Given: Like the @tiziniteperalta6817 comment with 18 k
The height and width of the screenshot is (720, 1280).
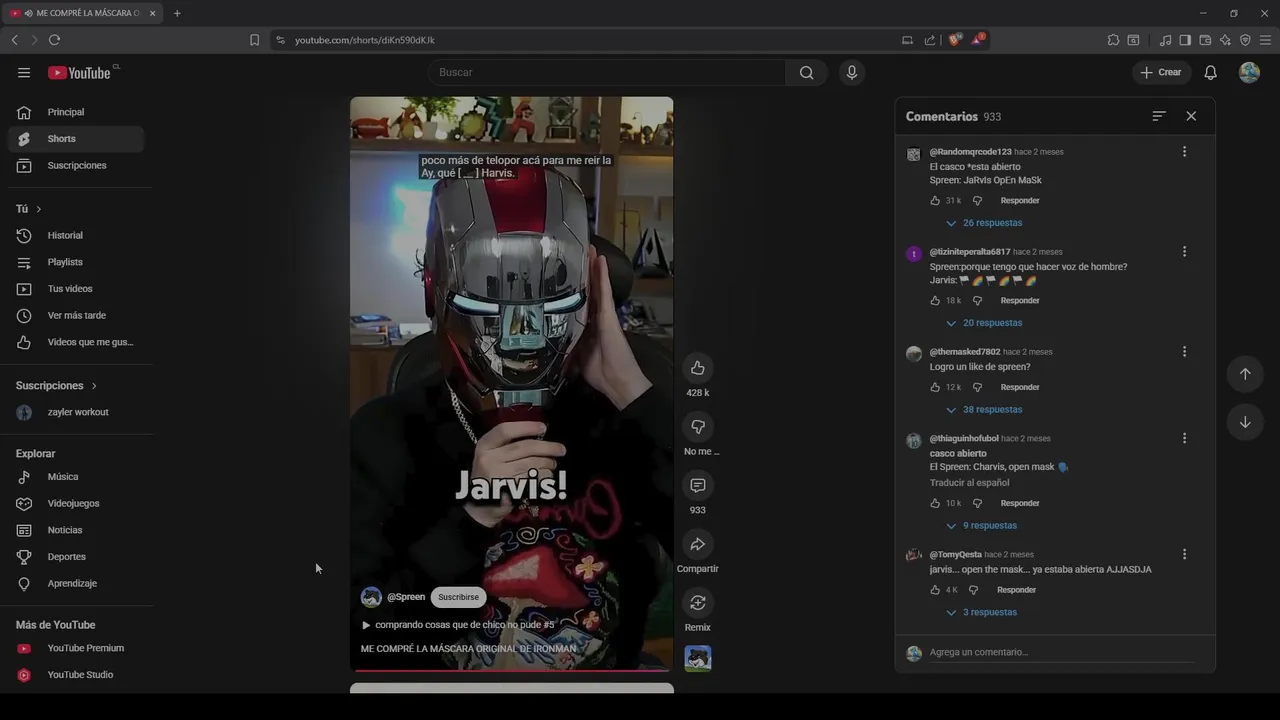Looking at the screenshot, I should click(935, 301).
